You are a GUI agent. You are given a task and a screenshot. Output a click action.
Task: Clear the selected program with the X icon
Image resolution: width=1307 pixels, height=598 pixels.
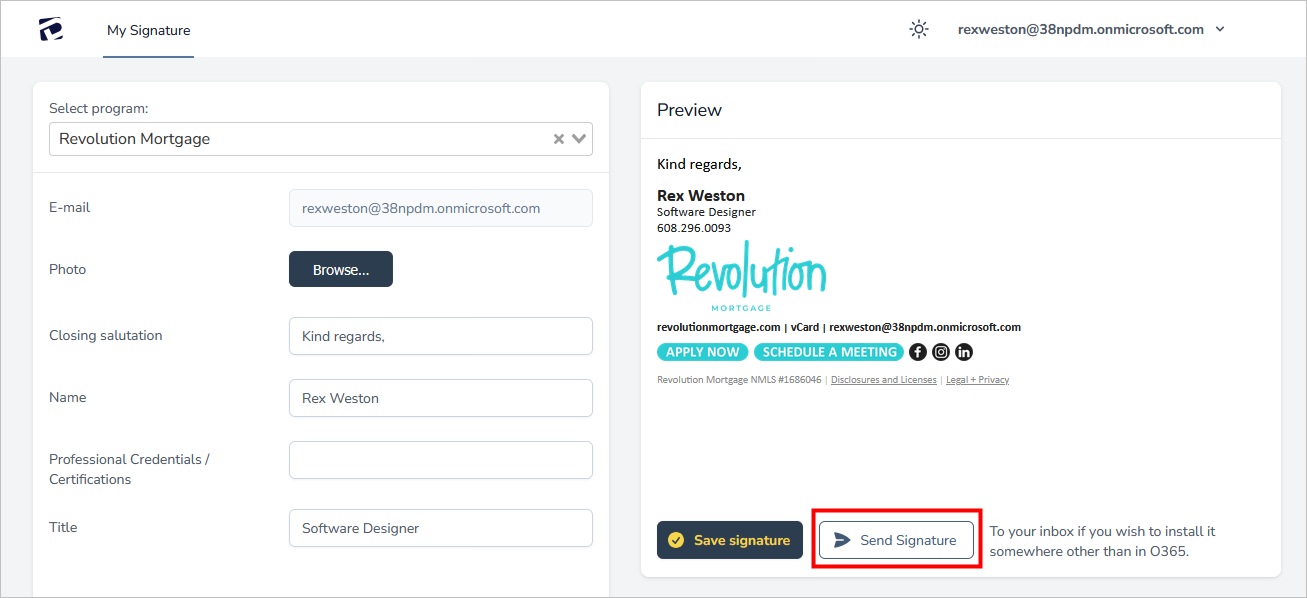coord(559,139)
